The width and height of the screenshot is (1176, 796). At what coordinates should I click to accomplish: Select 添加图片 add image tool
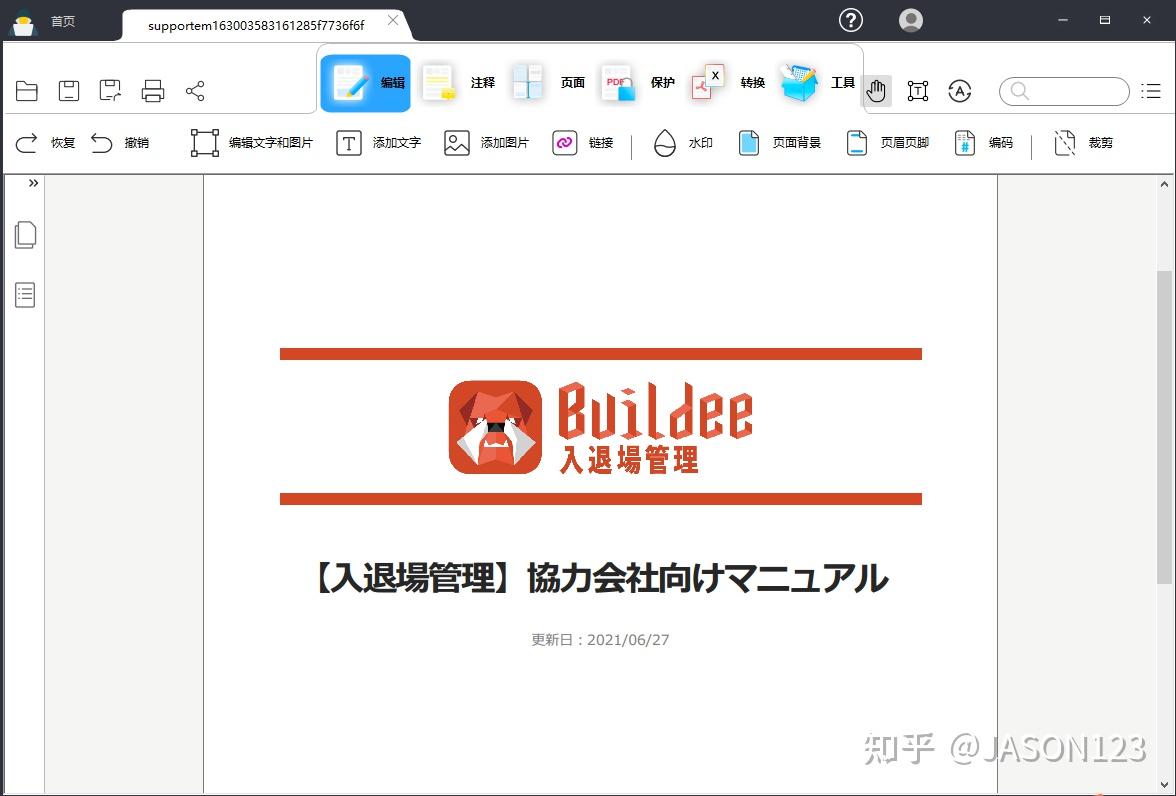tap(486, 143)
